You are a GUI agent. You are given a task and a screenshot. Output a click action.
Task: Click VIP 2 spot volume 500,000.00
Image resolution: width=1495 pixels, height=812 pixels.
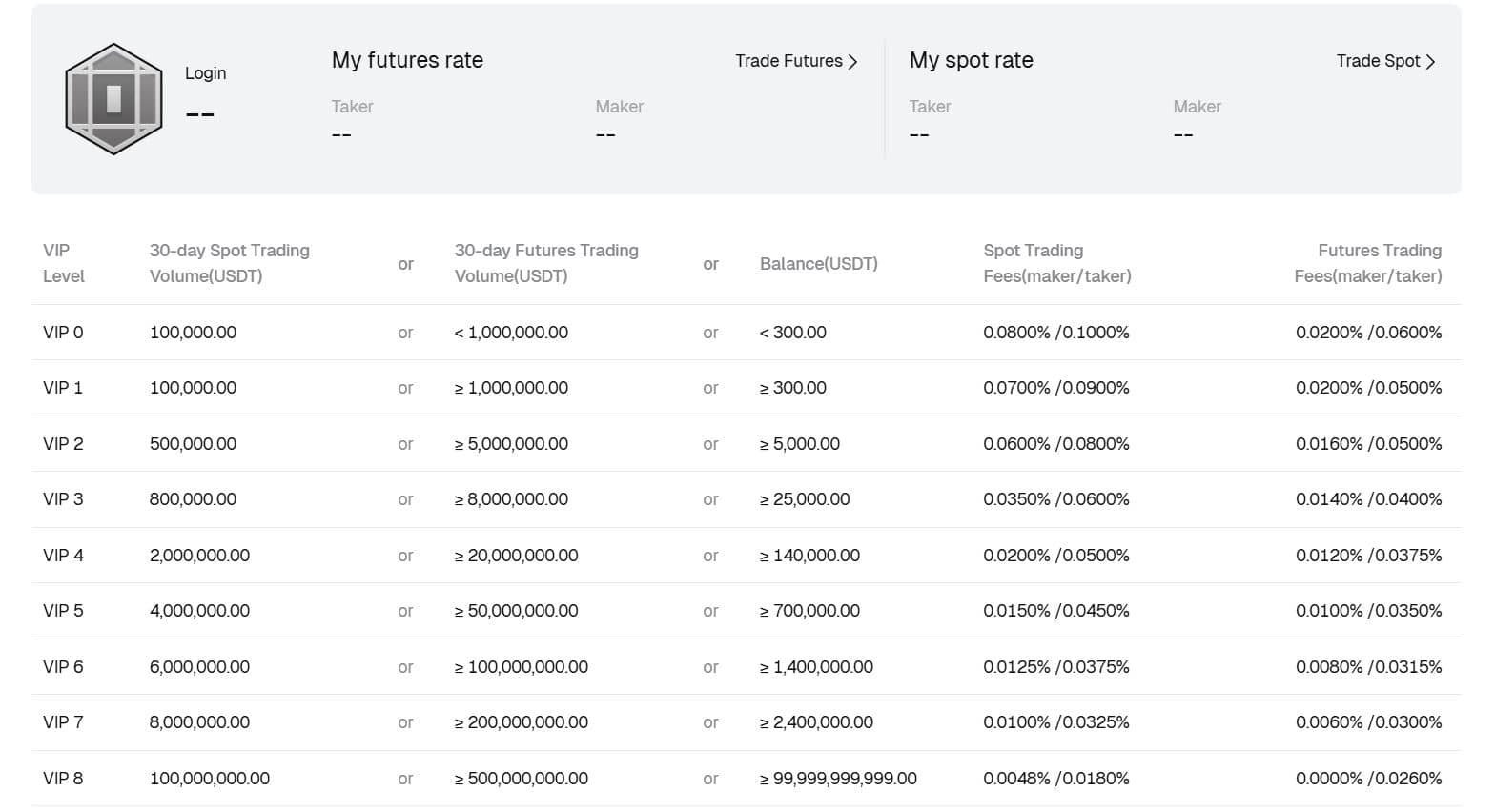pos(194,444)
